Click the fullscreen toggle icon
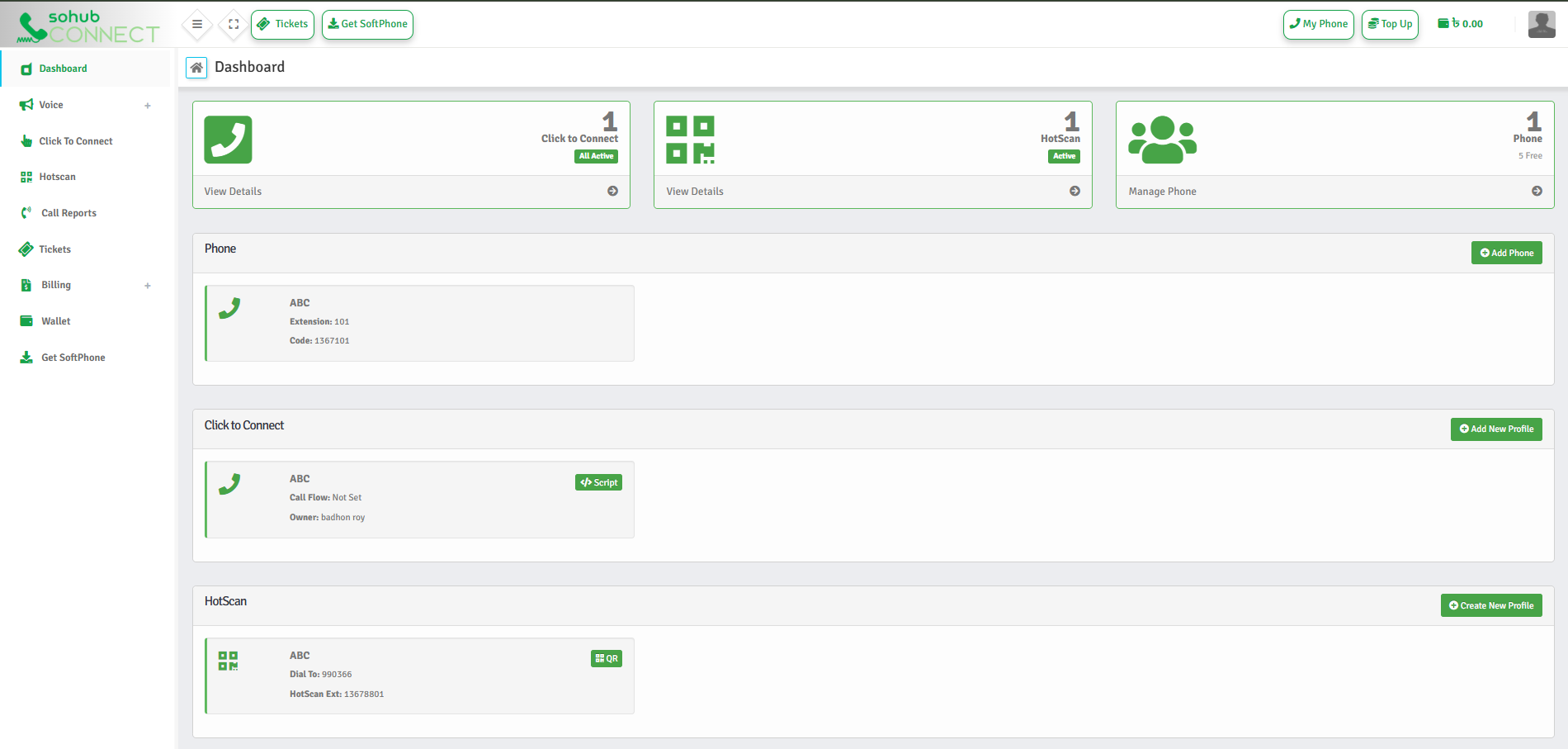The width and height of the screenshot is (1568, 749). click(x=233, y=24)
